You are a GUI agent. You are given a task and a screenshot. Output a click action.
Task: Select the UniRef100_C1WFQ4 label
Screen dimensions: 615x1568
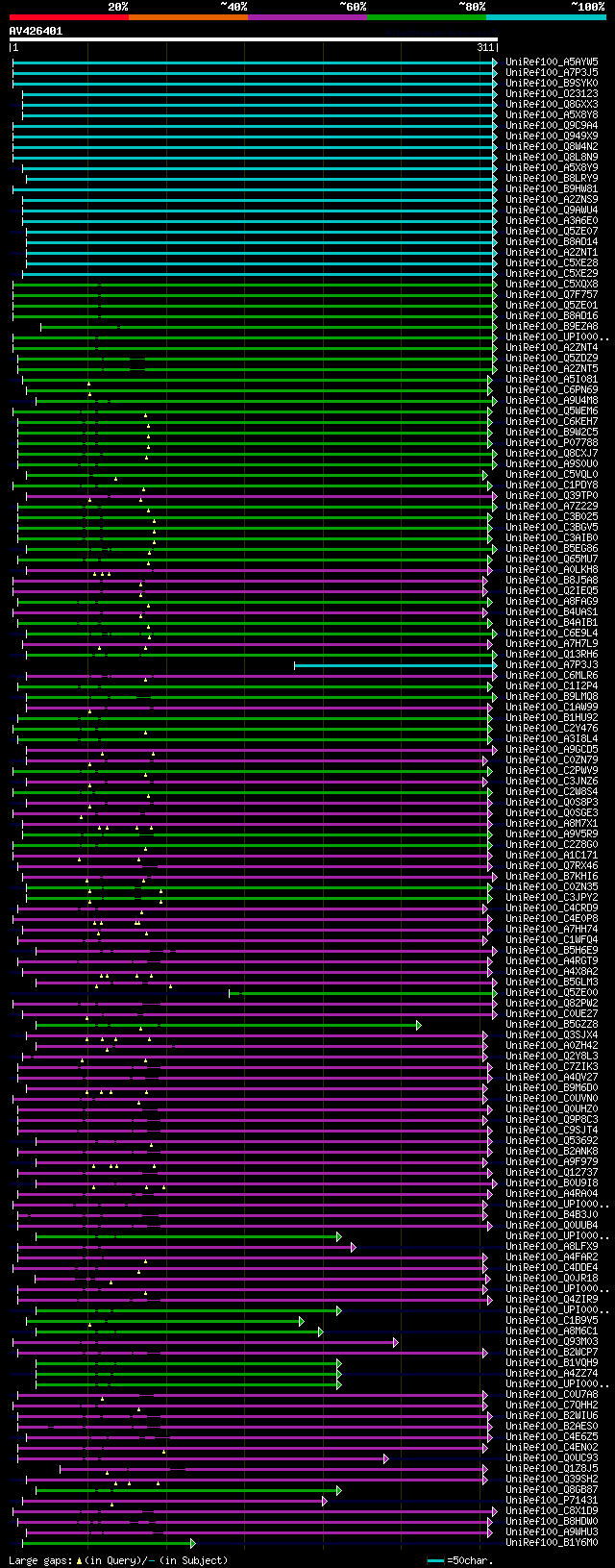coord(552,939)
